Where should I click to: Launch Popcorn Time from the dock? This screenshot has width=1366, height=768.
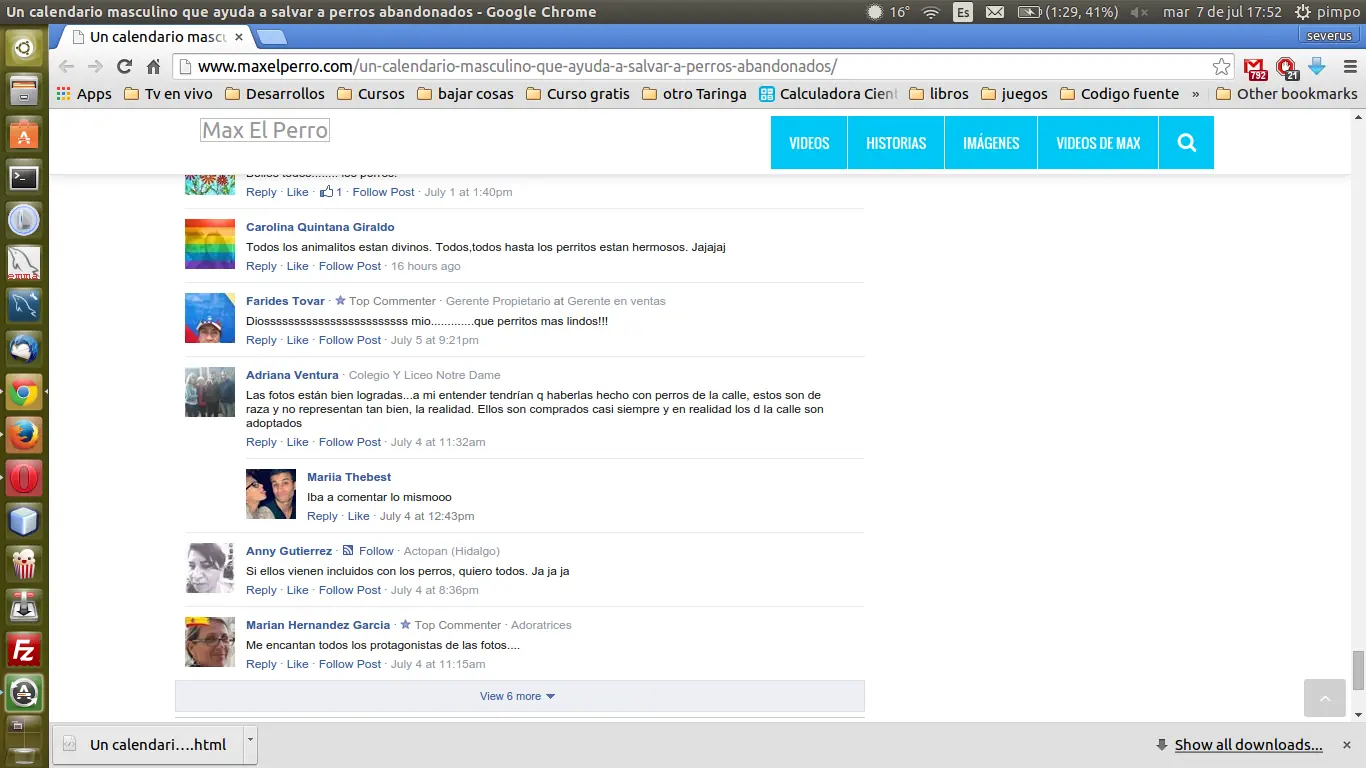coord(24,564)
